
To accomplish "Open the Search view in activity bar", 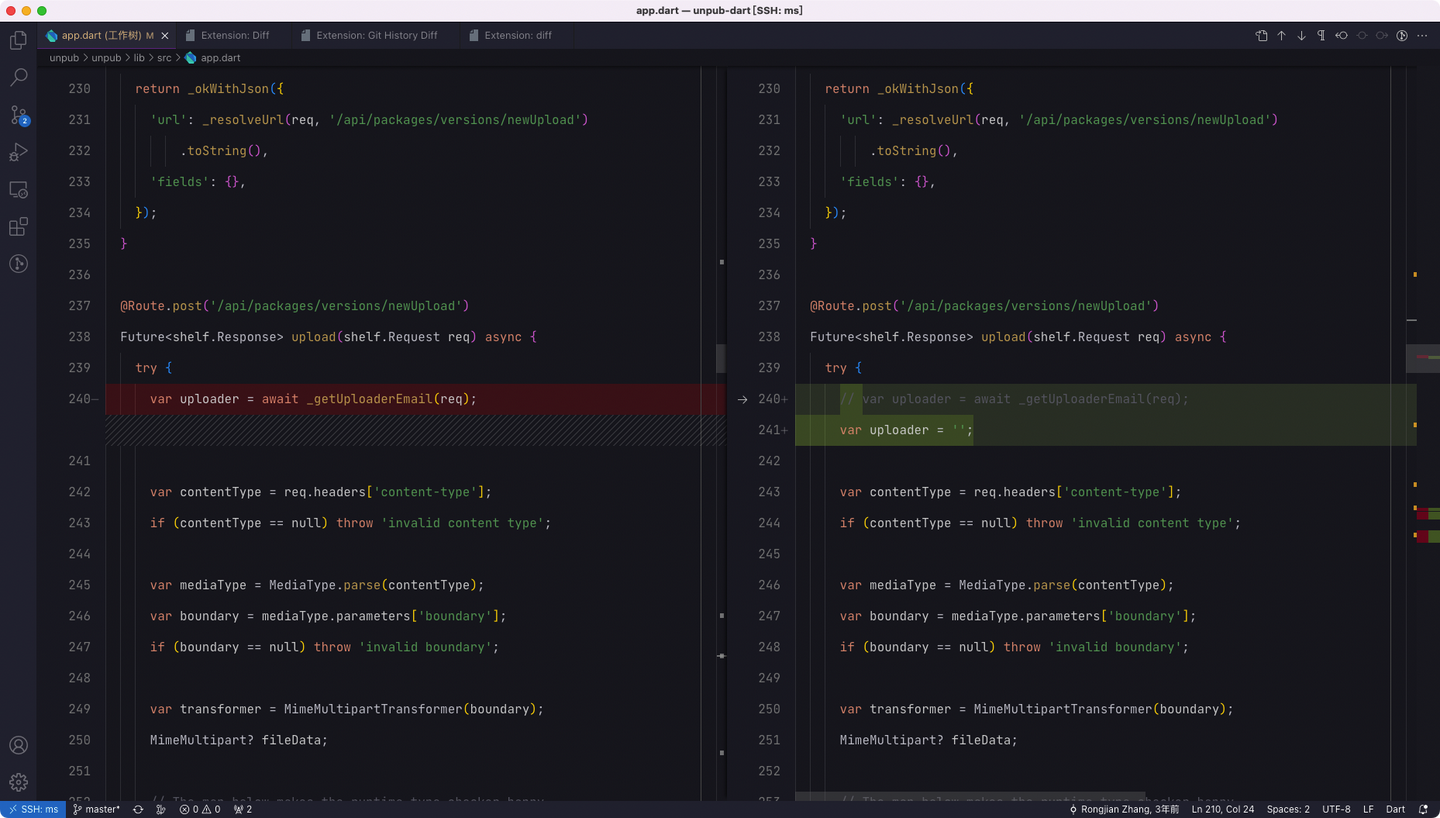I will click(18, 78).
